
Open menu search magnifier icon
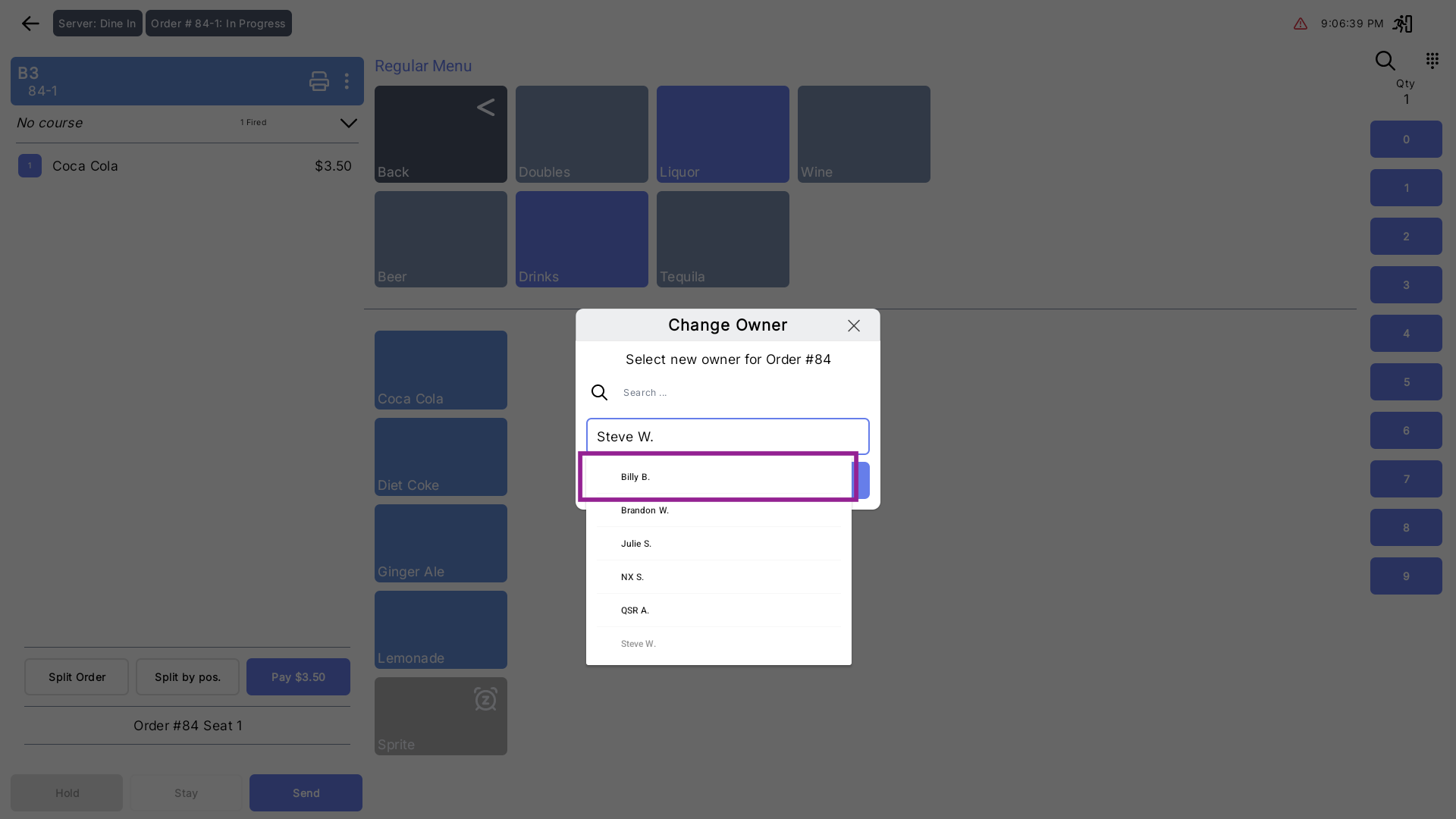(x=1385, y=61)
